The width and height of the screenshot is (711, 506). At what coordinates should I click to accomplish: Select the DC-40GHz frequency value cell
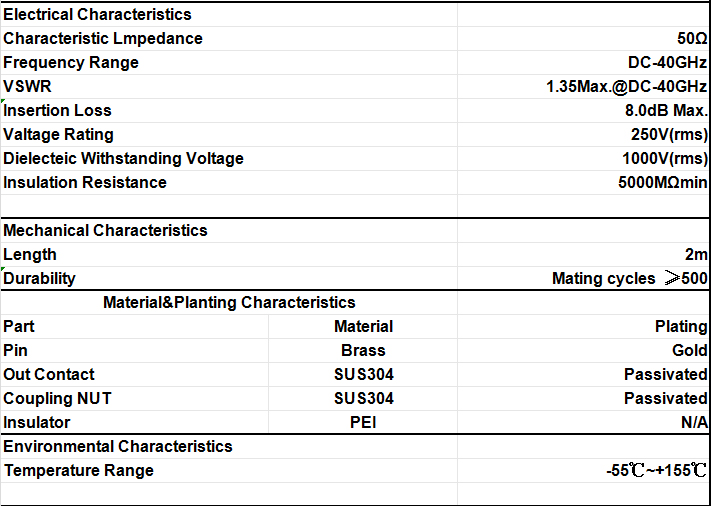583,63
